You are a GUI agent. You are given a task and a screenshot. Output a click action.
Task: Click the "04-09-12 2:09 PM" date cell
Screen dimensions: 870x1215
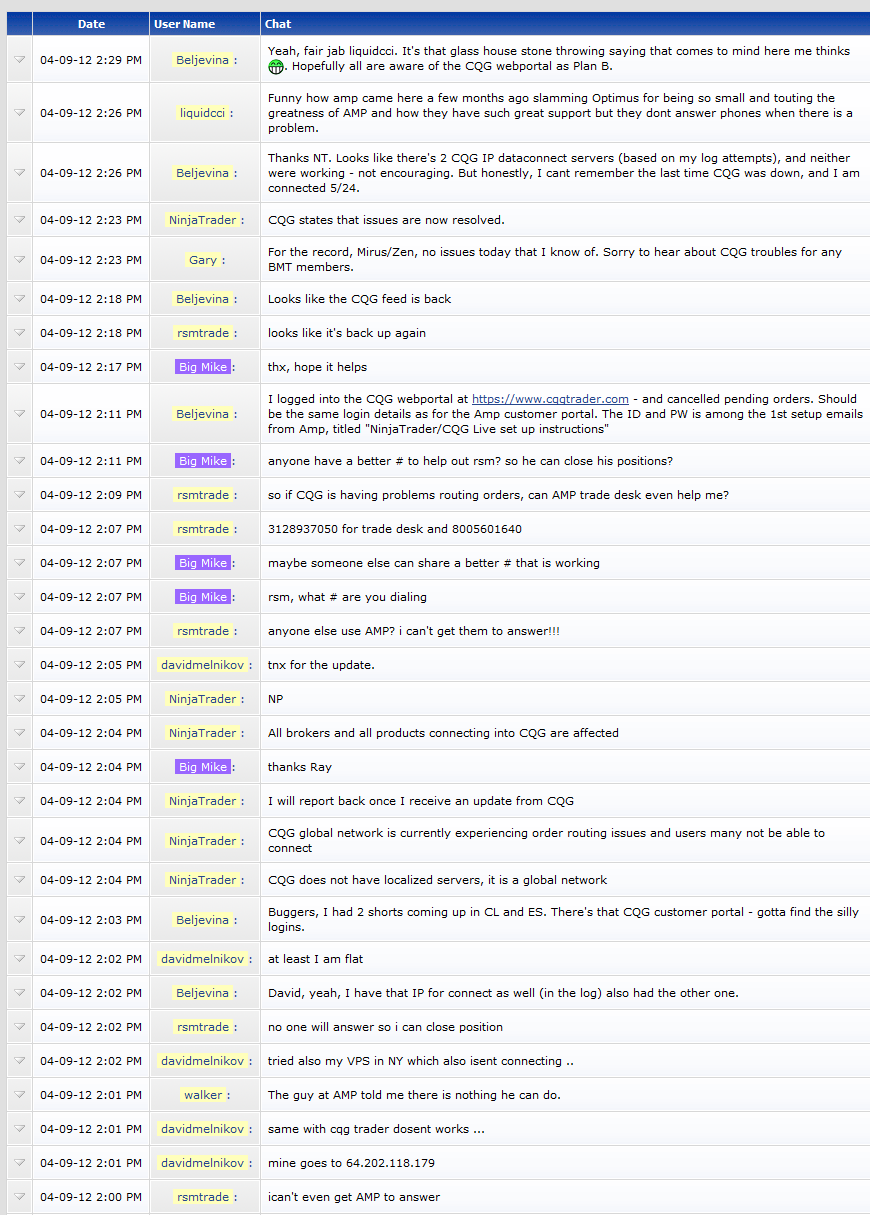coord(91,495)
